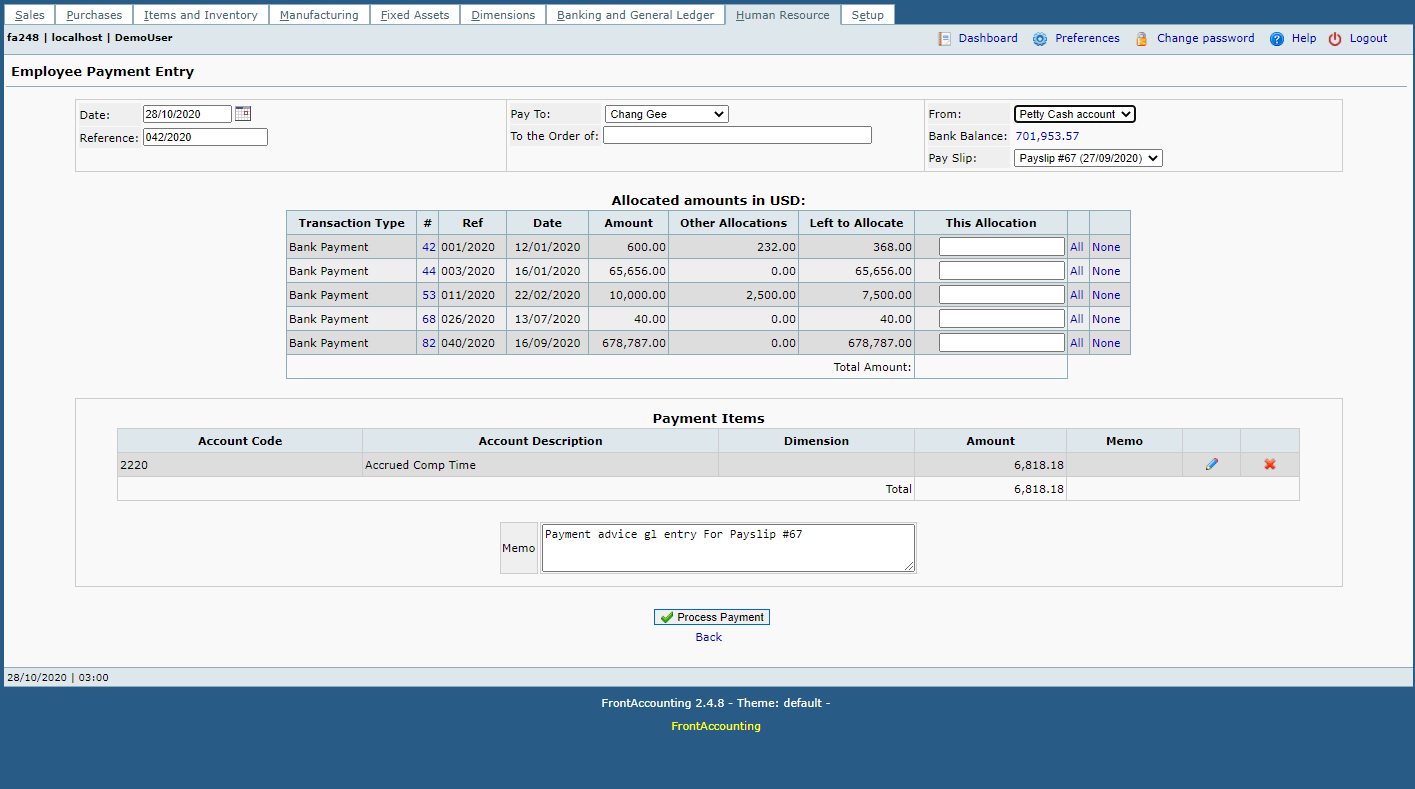Click None for payment 001/2020
This screenshot has height=789, width=1415.
pos(1106,247)
